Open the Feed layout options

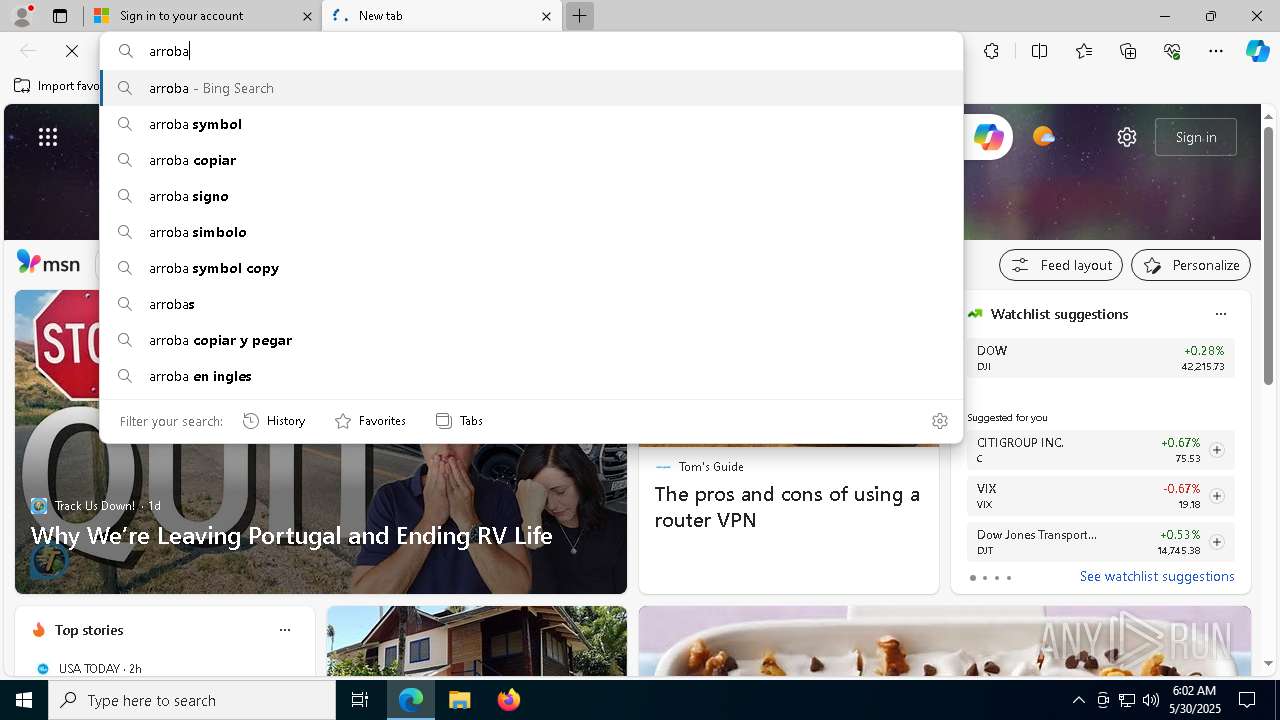(x=1061, y=265)
